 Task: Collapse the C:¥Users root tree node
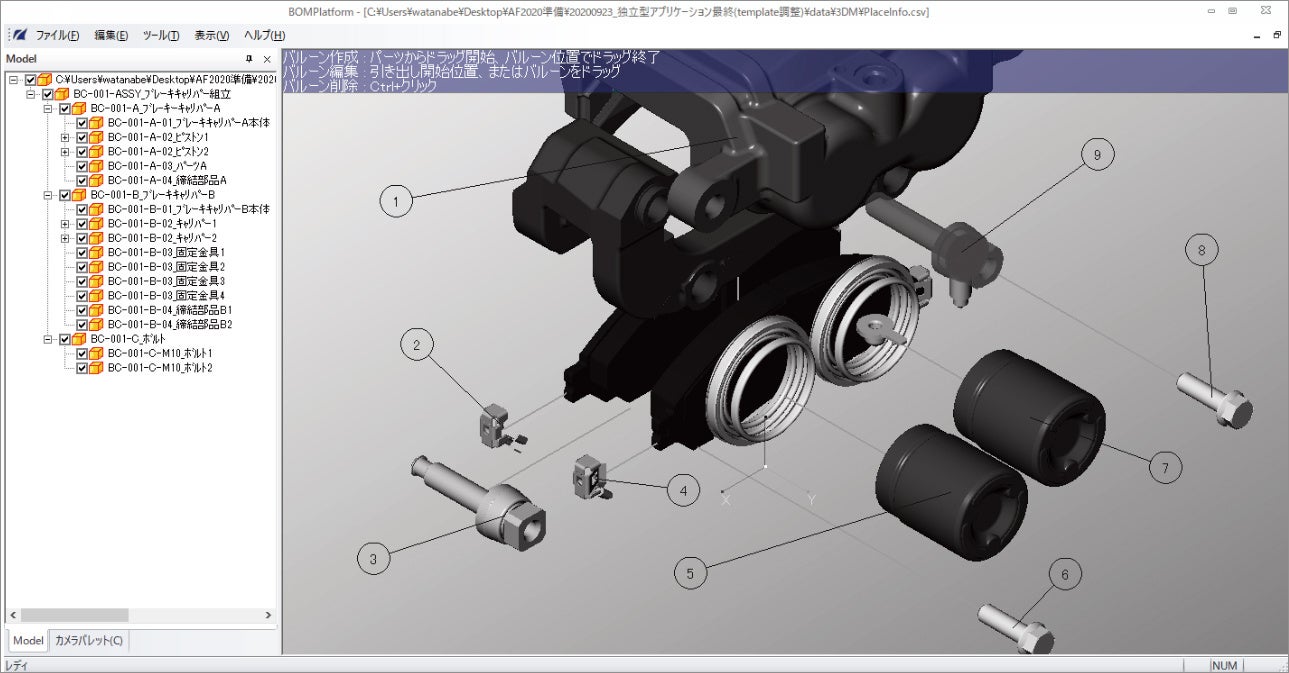click(14, 80)
